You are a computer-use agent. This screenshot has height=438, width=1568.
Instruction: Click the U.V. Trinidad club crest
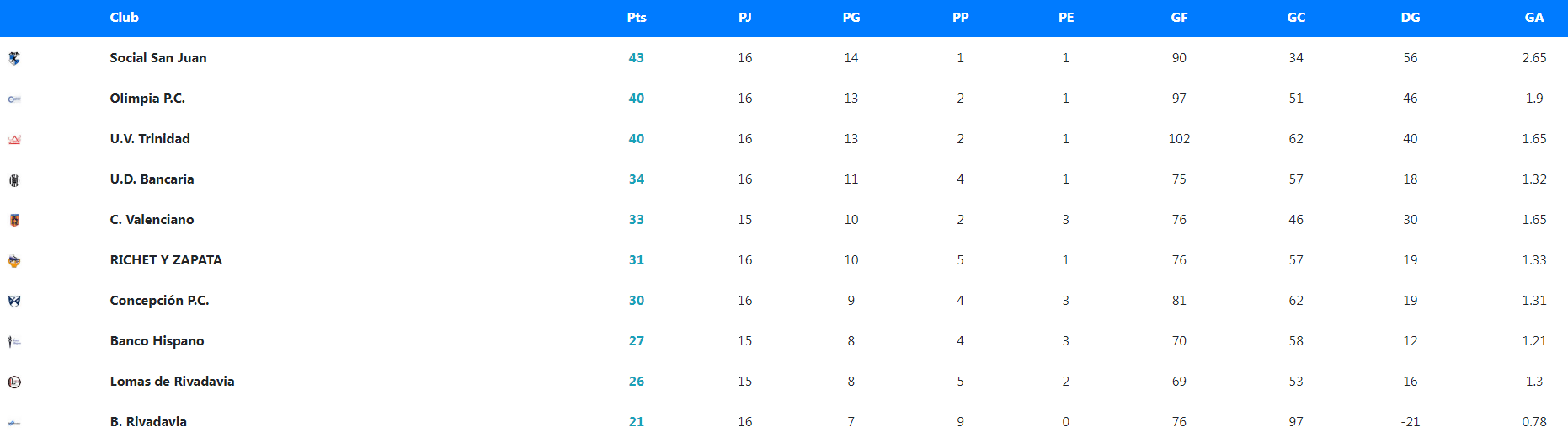click(14, 140)
